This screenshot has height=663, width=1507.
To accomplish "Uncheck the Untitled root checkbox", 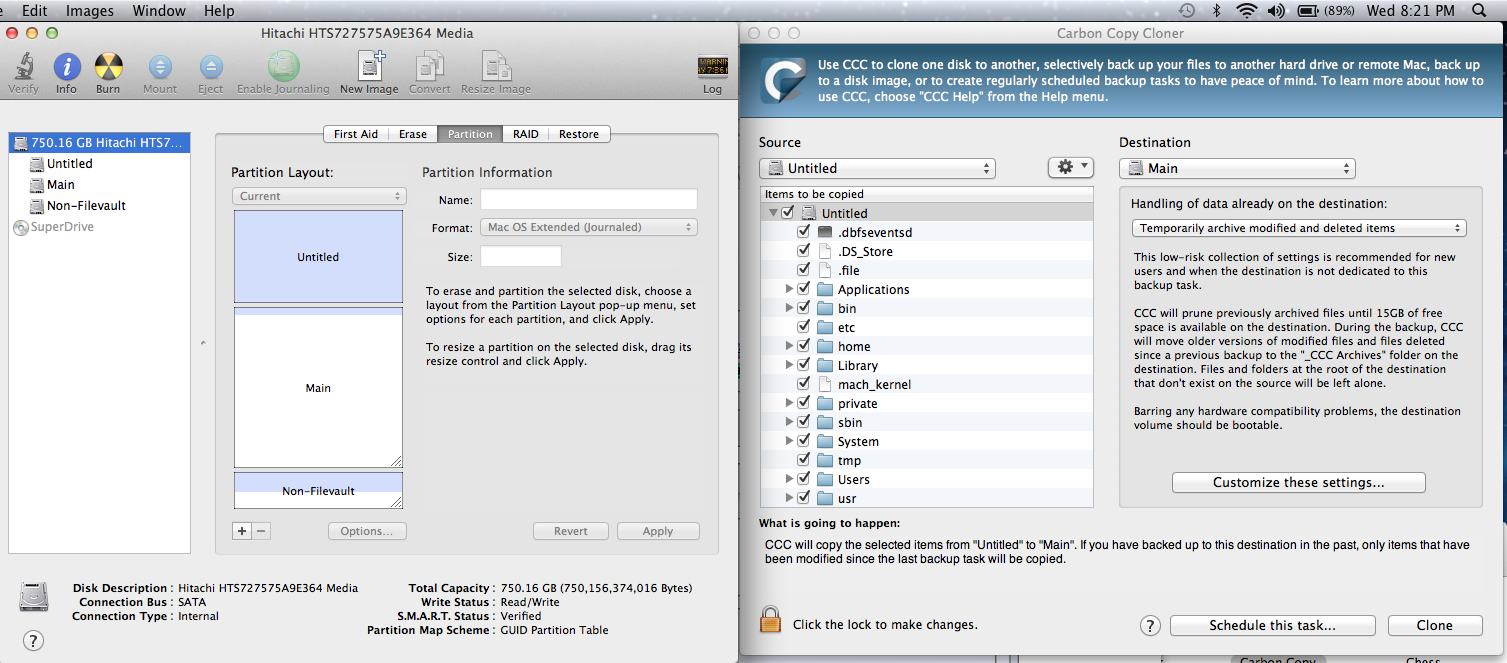I will [788, 213].
